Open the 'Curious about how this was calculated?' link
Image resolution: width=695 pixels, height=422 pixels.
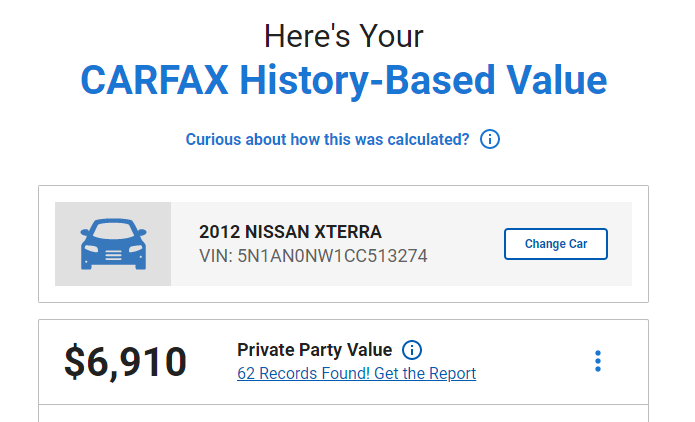click(327, 139)
